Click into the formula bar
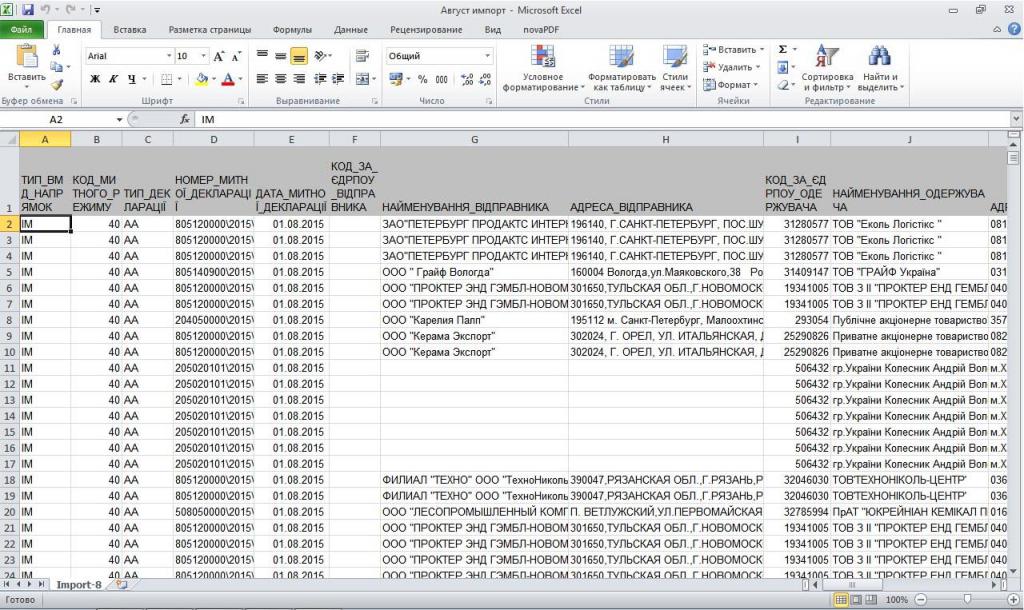 click(x=604, y=120)
